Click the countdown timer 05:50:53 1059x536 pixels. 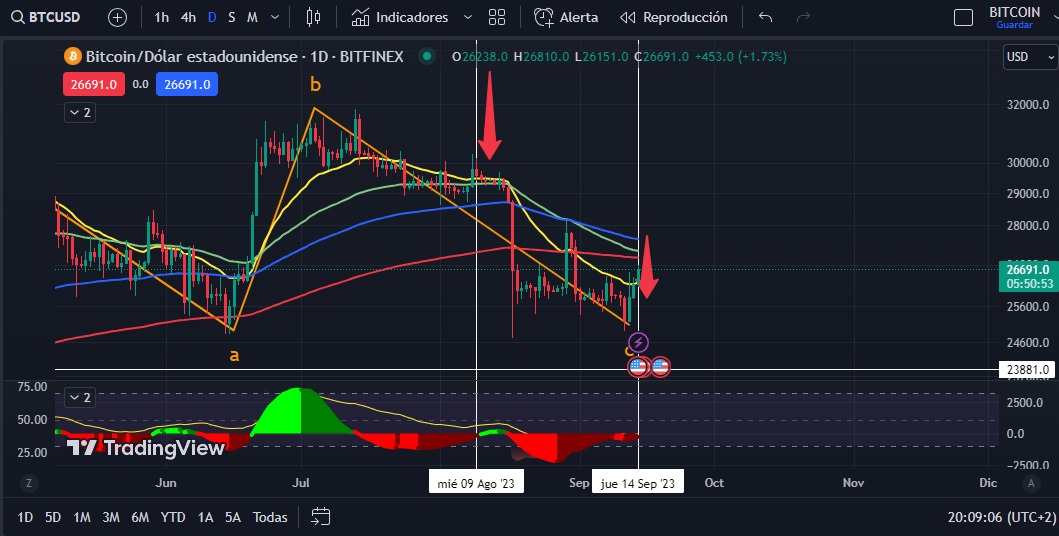click(1029, 284)
